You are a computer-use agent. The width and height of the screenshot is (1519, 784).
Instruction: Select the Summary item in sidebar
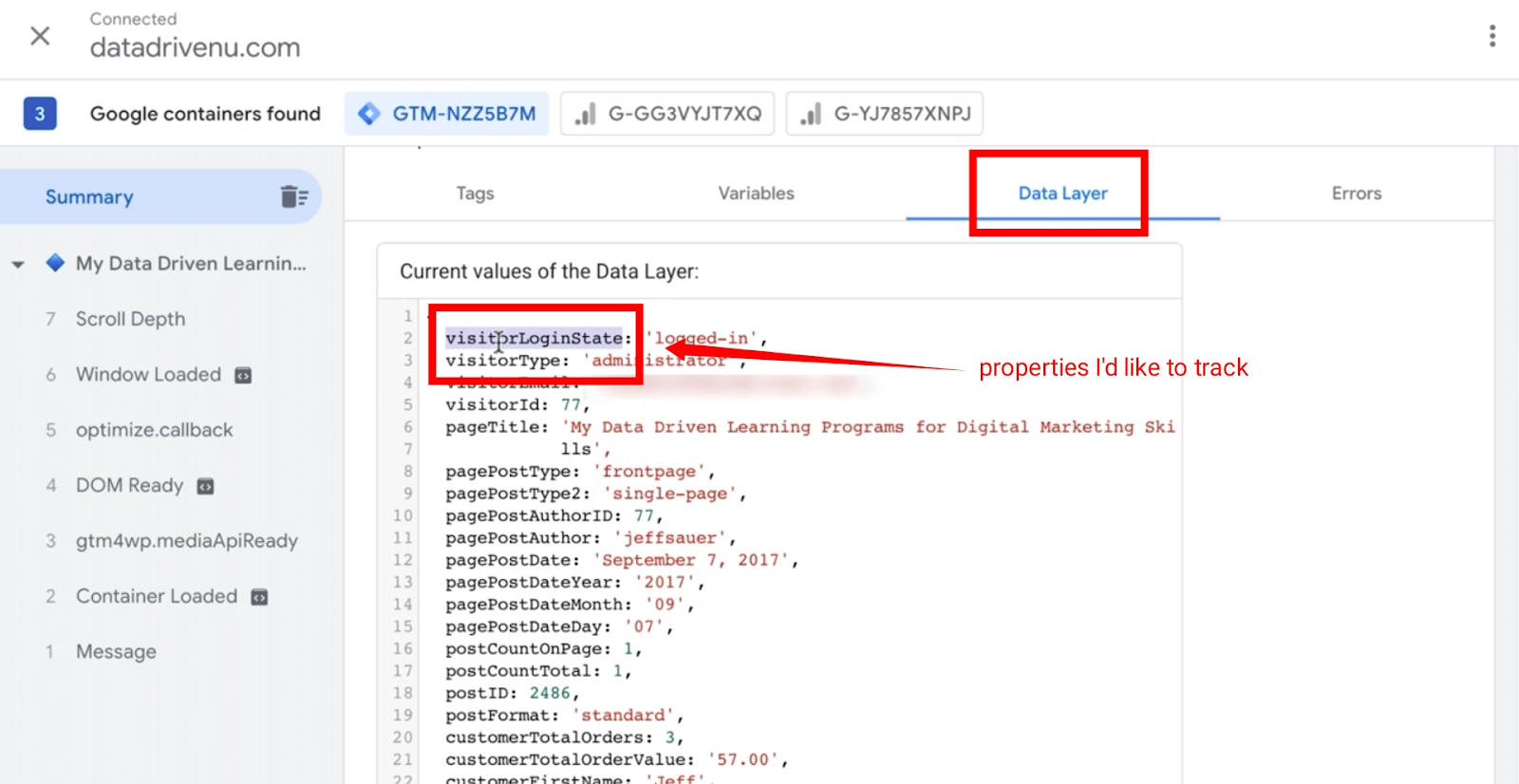pyautogui.click(x=160, y=197)
